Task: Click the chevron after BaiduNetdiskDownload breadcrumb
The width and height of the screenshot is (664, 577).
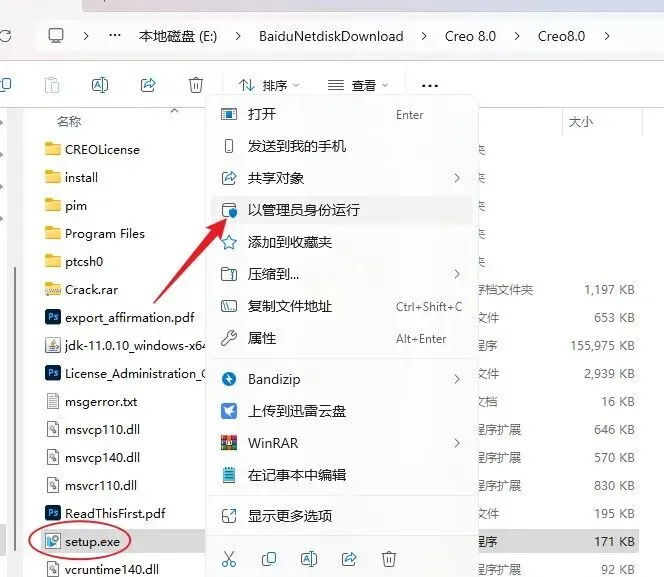Action: (424, 36)
